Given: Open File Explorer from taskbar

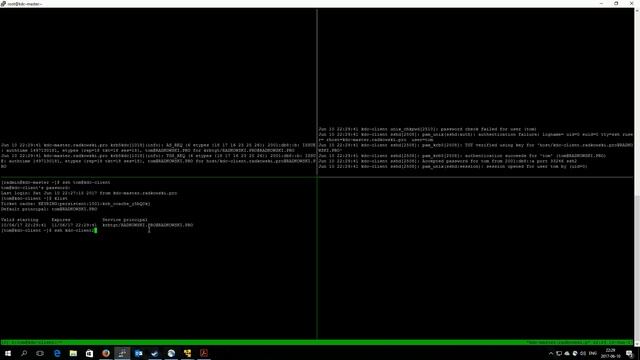Looking at the screenshot, I should pyautogui.click(x=73, y=353).
